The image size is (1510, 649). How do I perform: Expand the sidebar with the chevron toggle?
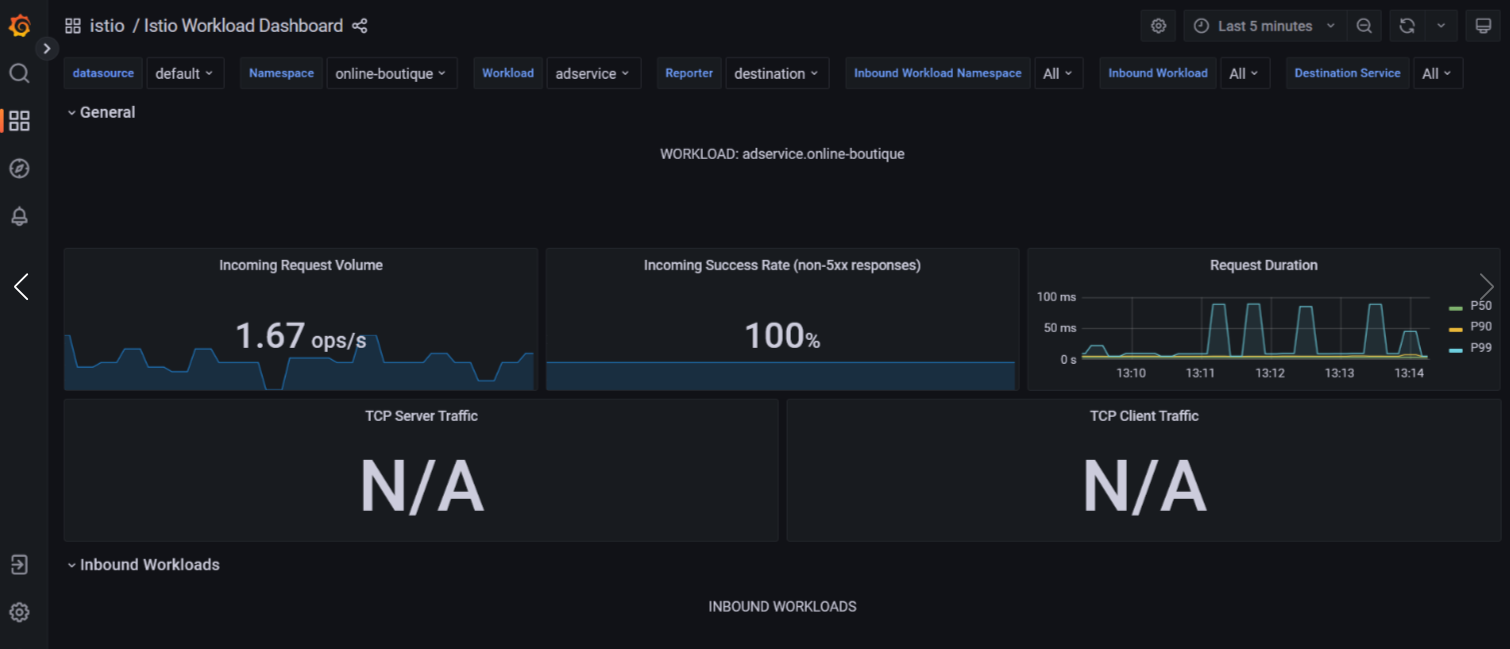tap(47, 48)
